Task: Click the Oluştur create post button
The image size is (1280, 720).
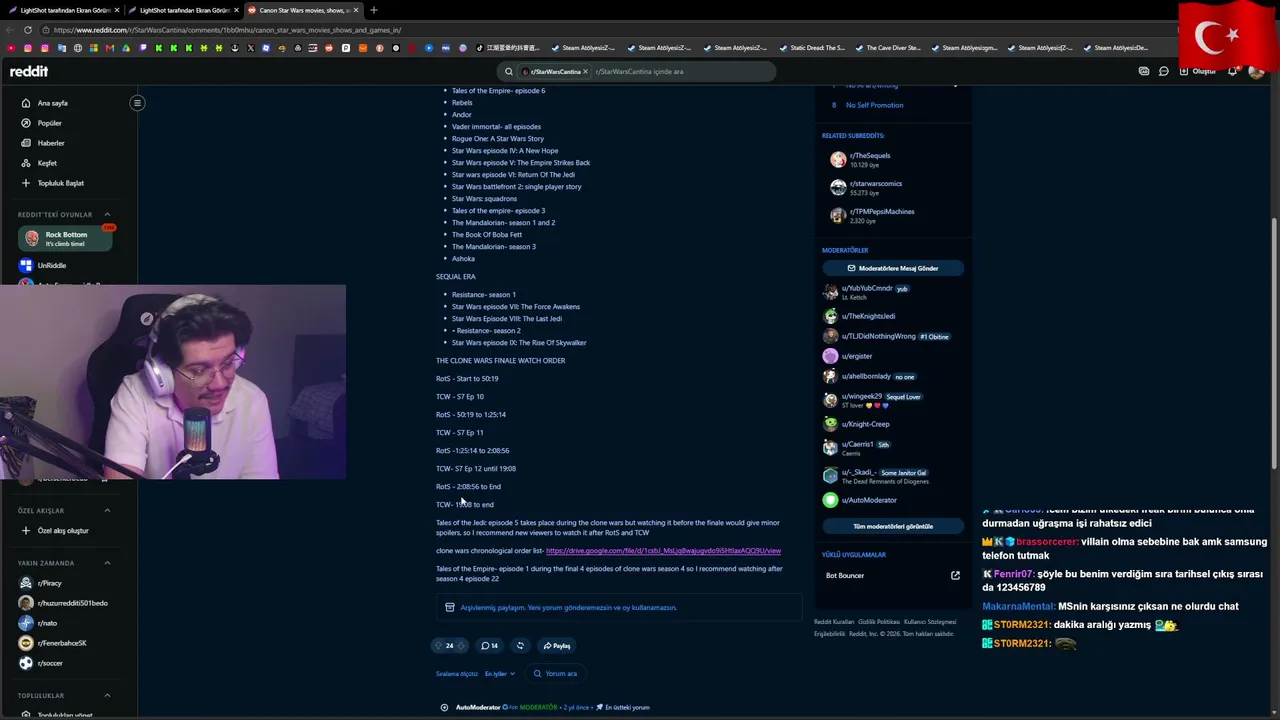Action: pos(1198,72)
